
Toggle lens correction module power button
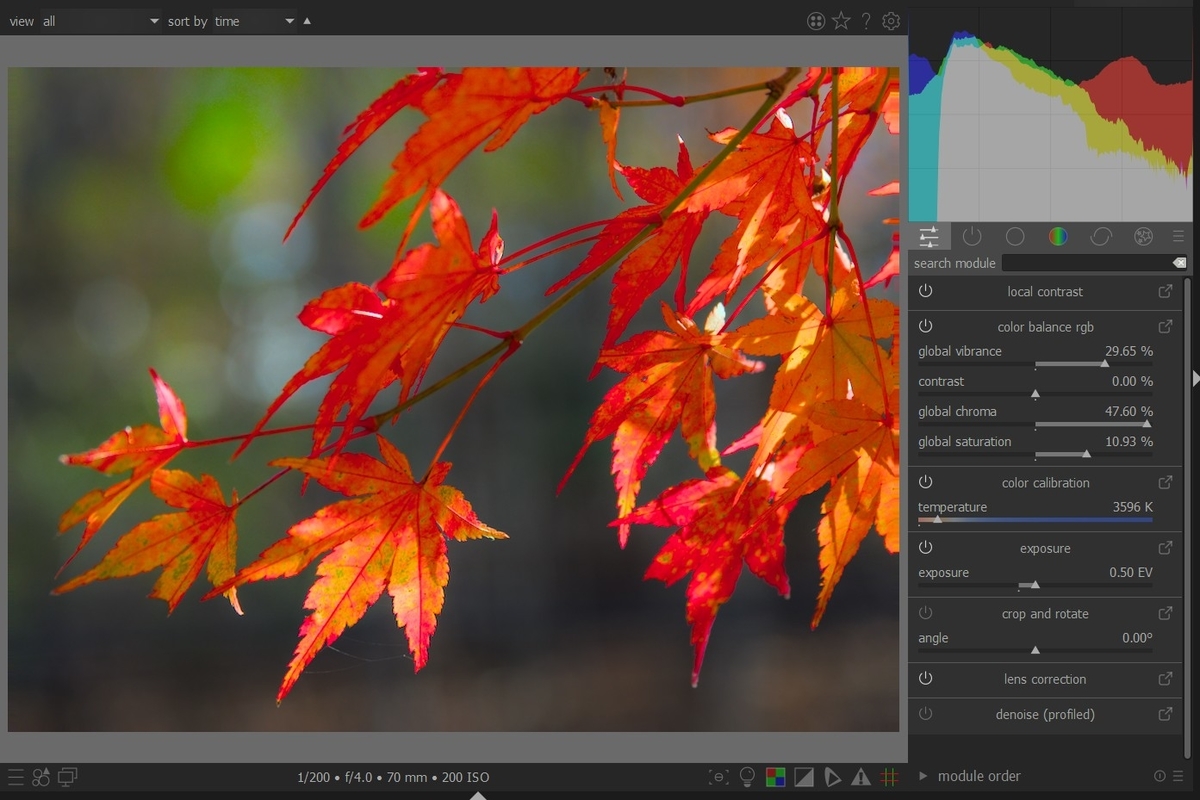tap(925, 678)
